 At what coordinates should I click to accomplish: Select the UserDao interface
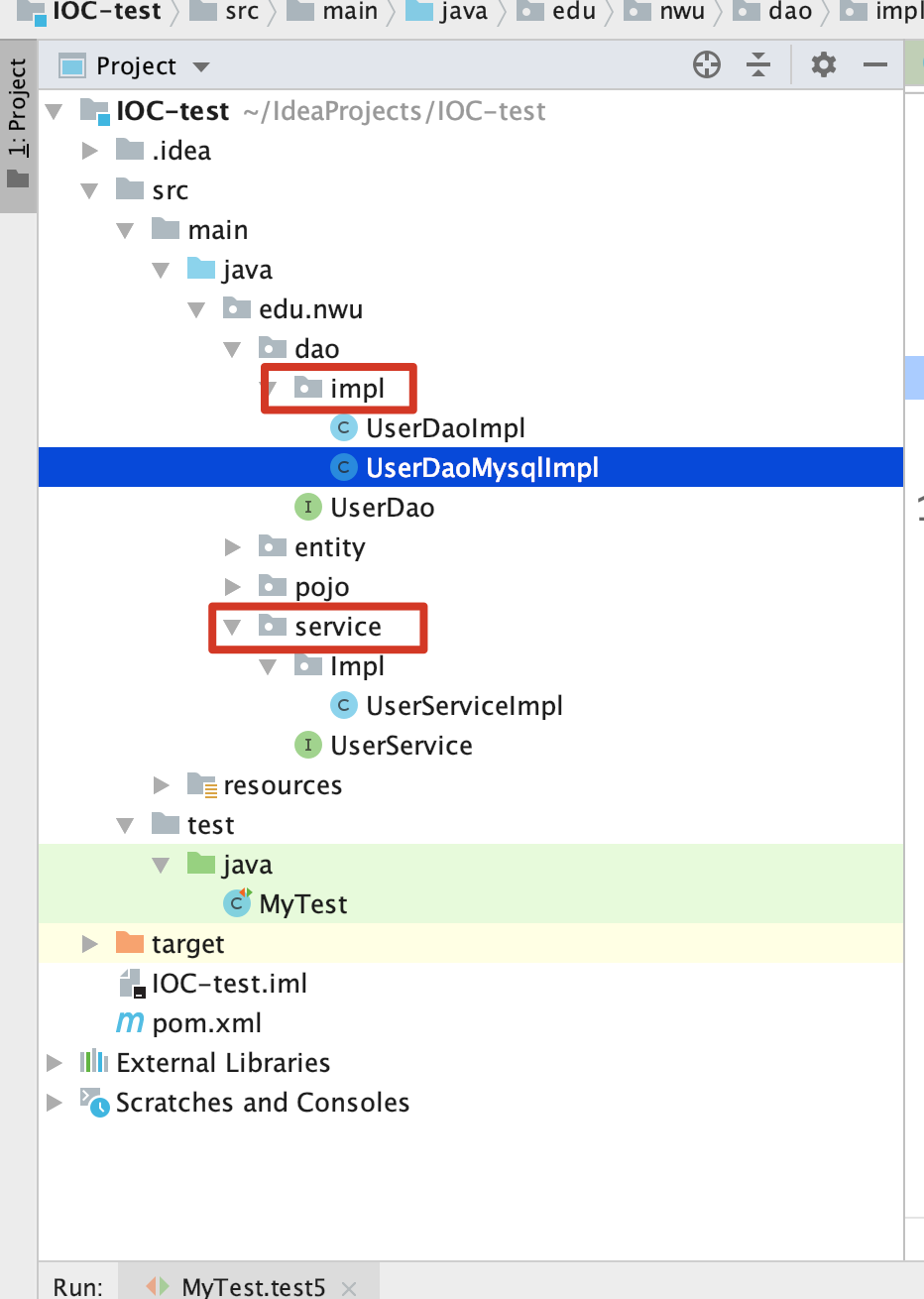point(382,508)
